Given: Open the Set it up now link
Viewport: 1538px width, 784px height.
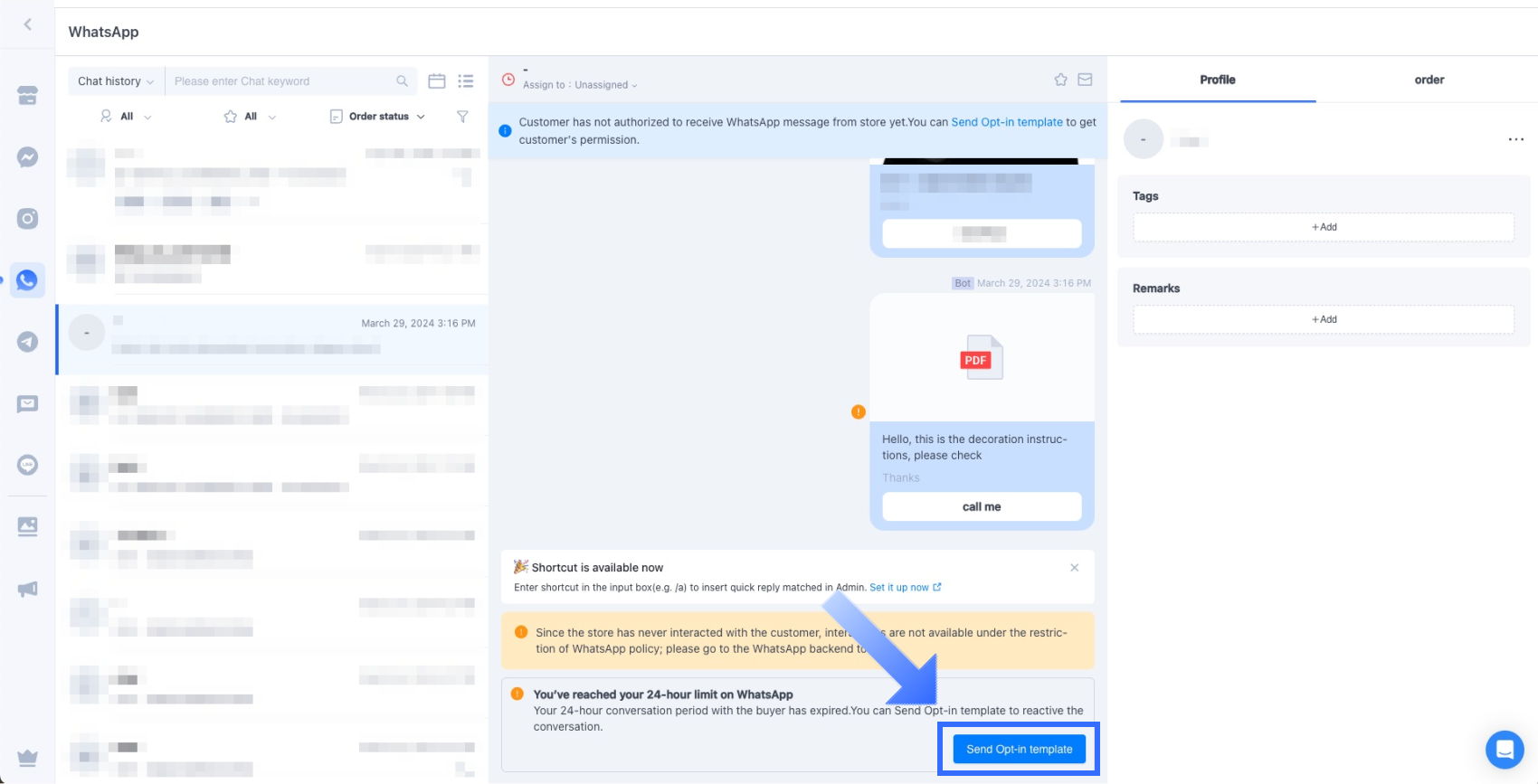Looking at the screenshot, I should pyautogui.click(x=906, y=588).
